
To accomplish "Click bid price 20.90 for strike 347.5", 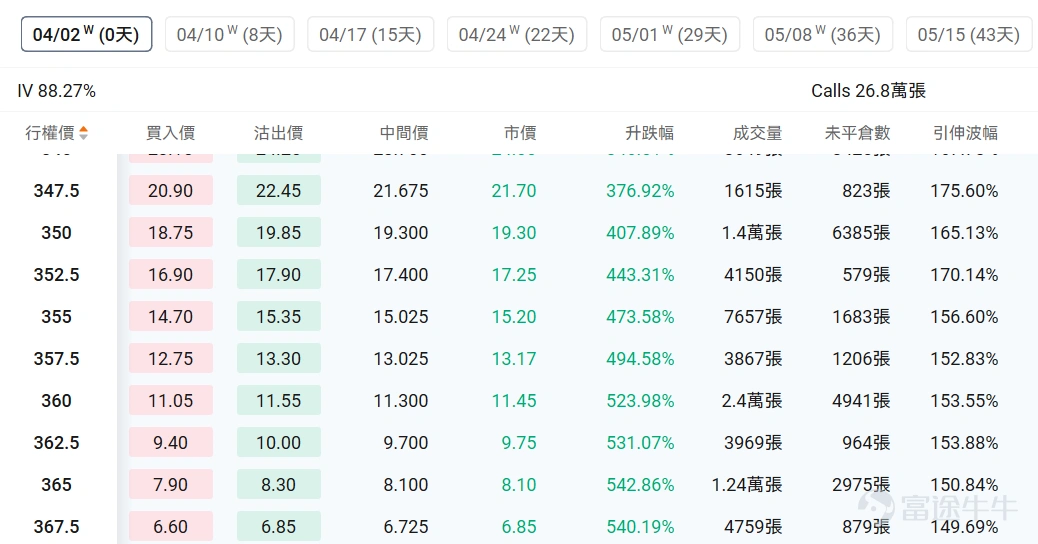I will pos(171,191).
